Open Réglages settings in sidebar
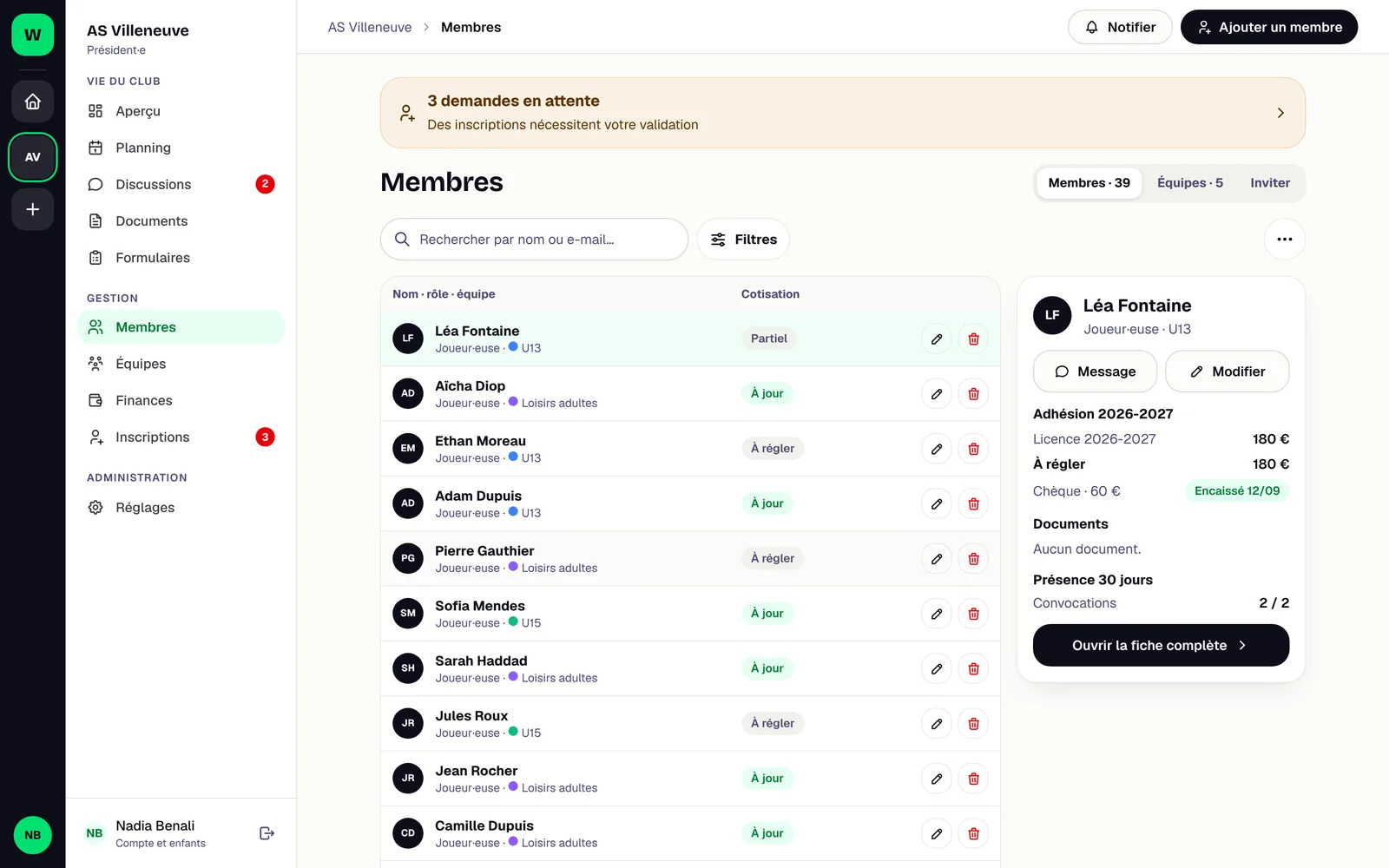 tap(181, 508)
